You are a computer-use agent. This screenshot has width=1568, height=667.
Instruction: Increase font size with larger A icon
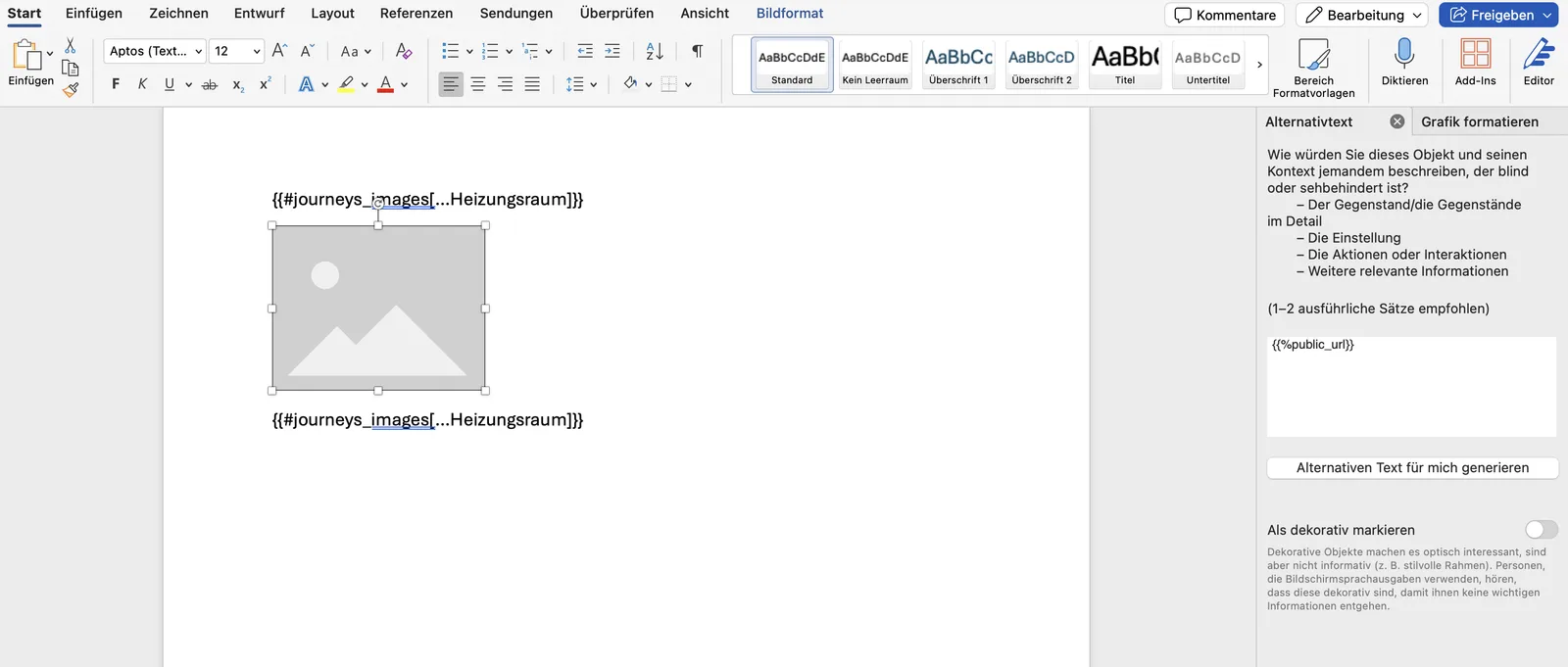[279, 51]
